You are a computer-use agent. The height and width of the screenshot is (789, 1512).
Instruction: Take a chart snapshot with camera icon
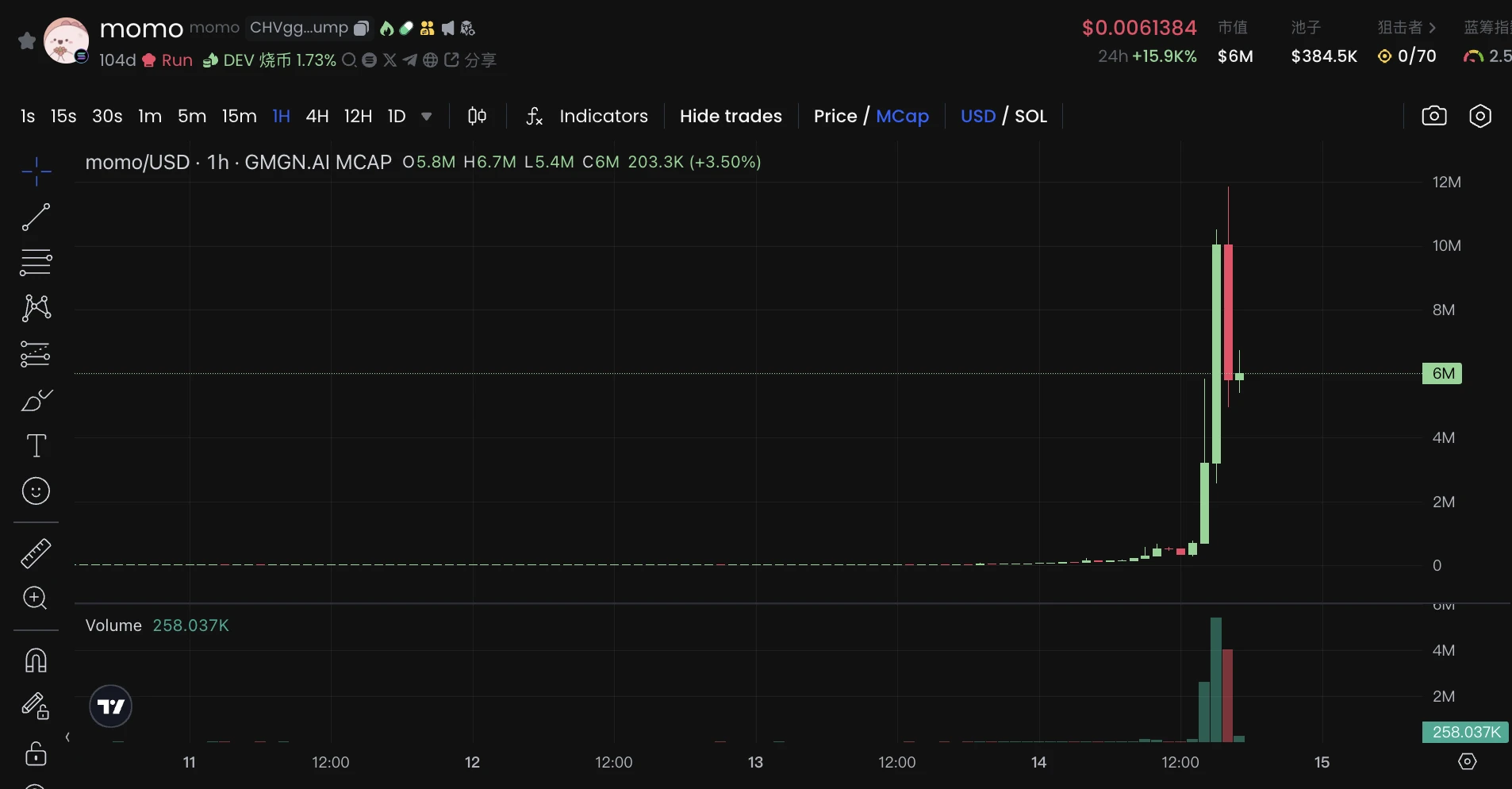click(1434, 116)
